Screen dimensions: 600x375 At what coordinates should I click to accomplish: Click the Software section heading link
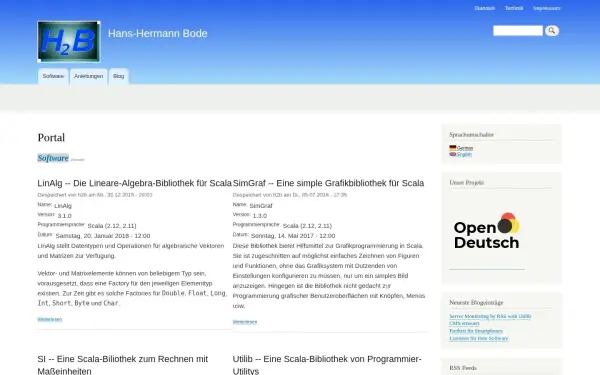[x=53, y=158]
